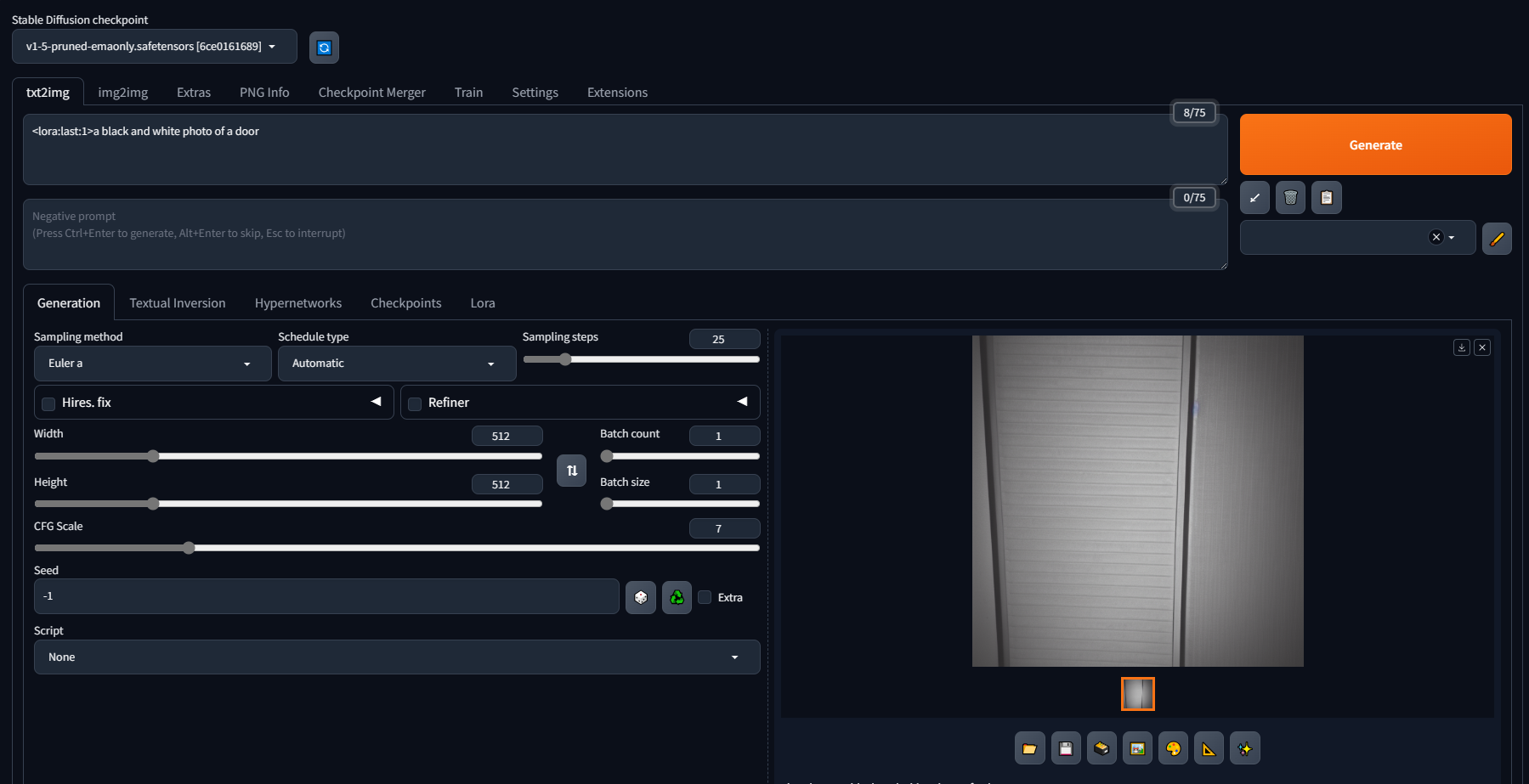Screen dimensions: 1529x784
Task: Open the styles editor pencil icon
Action: (x=1497, y=239)
